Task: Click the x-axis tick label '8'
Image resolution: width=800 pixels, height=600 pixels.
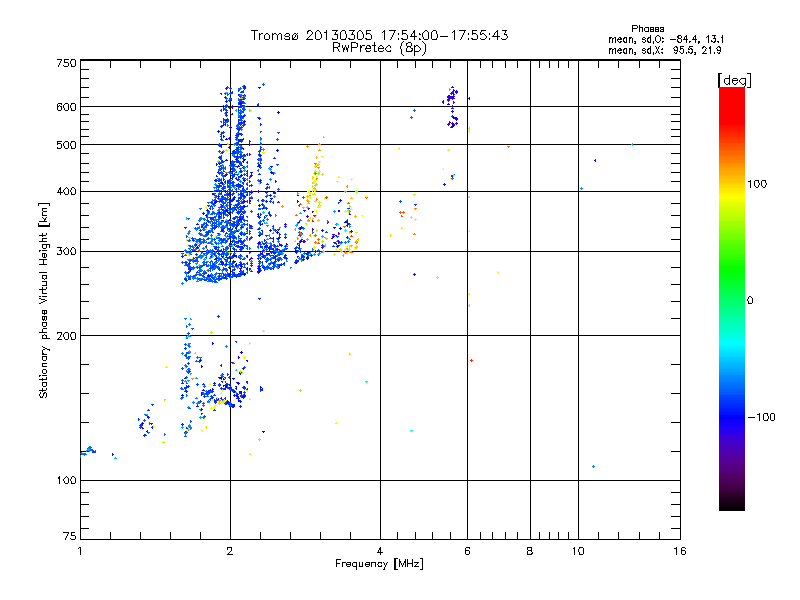Action: point(530,551)
